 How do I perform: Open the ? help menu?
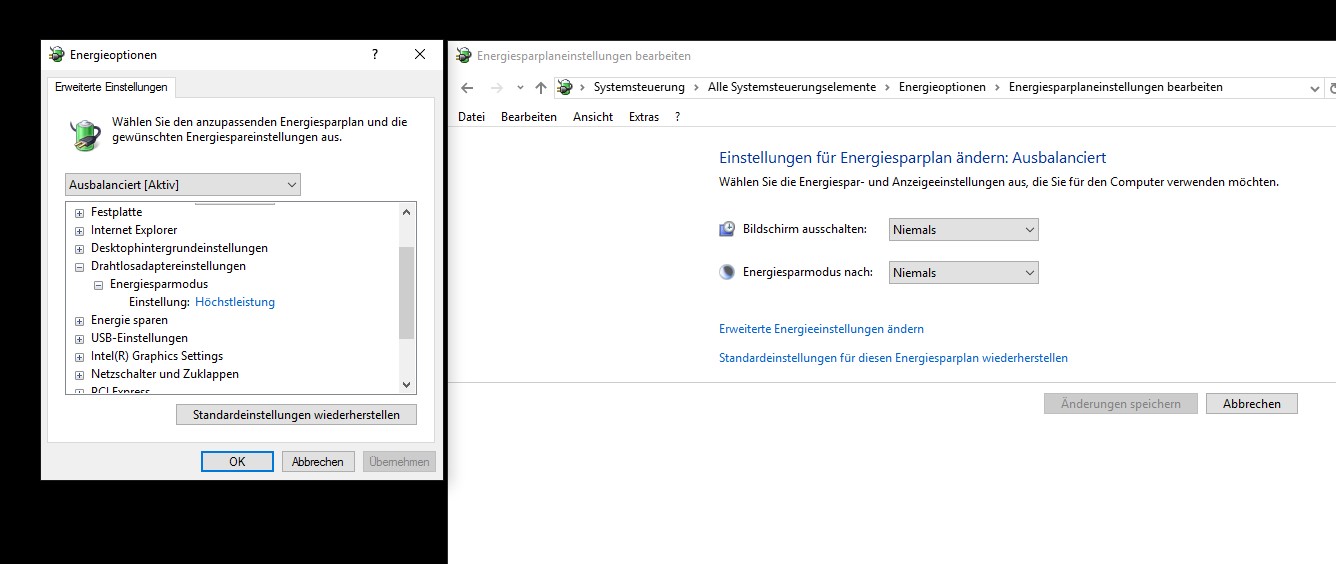click(x=678, y=117)
